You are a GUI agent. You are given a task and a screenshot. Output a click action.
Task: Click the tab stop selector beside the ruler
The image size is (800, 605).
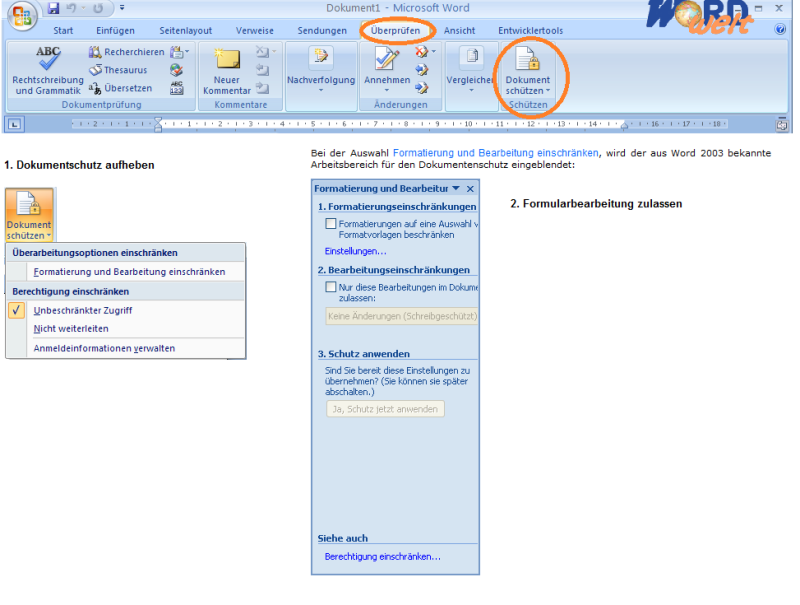click(x=14, y=124)
